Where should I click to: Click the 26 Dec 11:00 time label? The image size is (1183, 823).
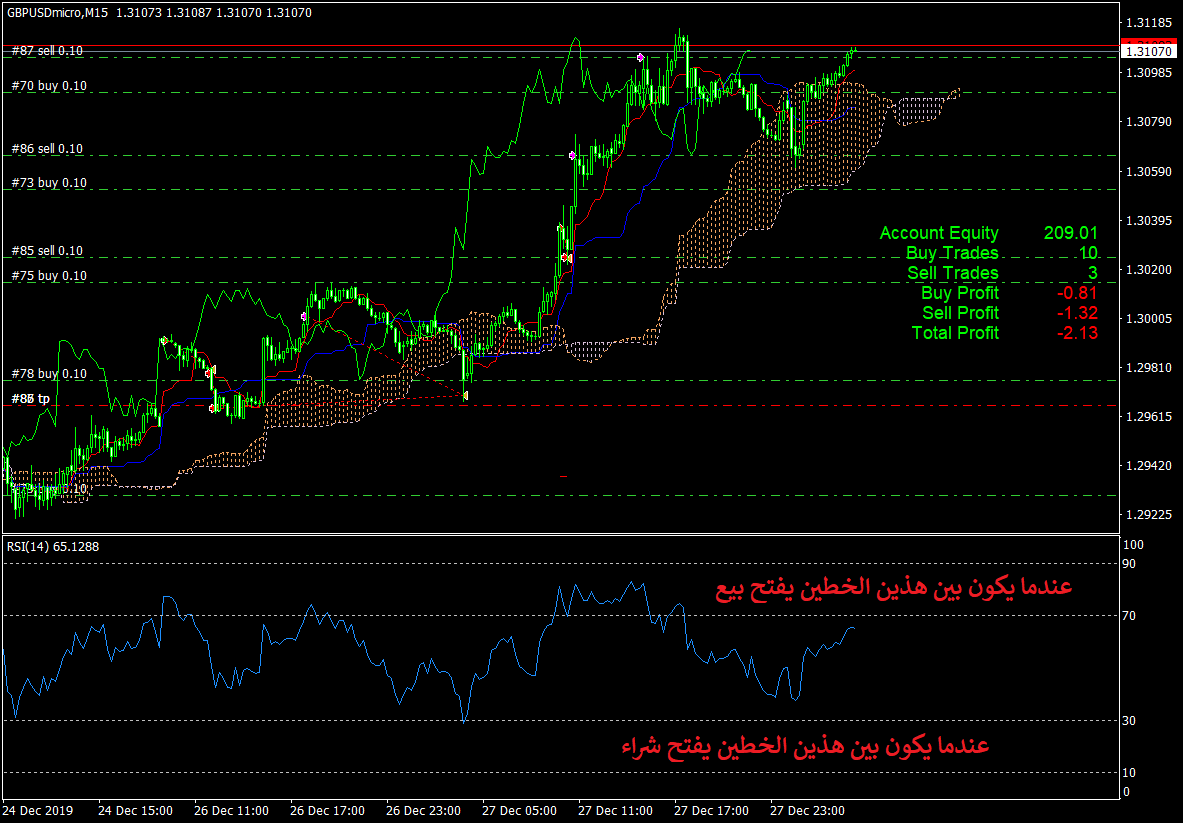point(231,810)
